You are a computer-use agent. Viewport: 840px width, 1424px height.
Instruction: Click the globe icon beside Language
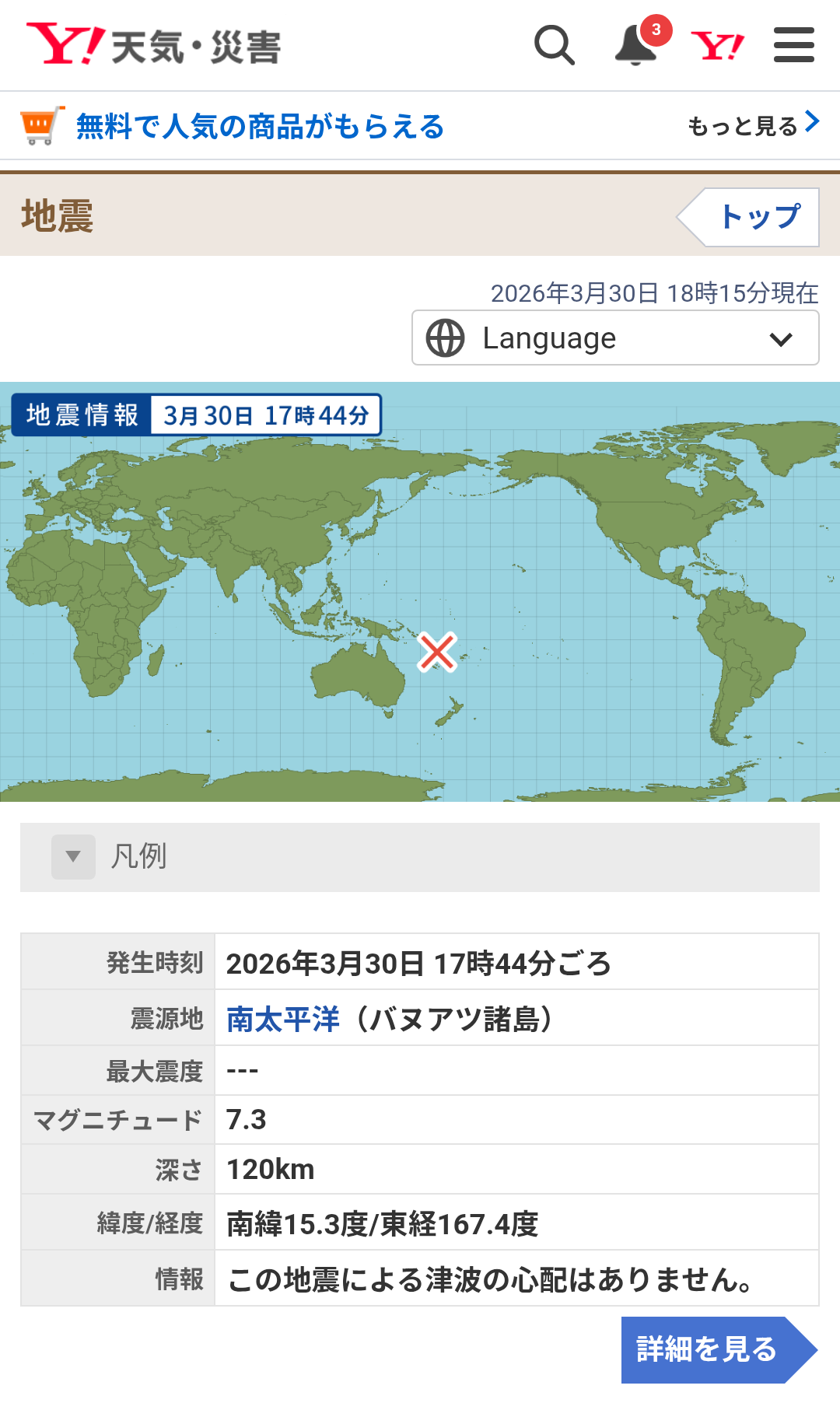click(x=446, y=338)
